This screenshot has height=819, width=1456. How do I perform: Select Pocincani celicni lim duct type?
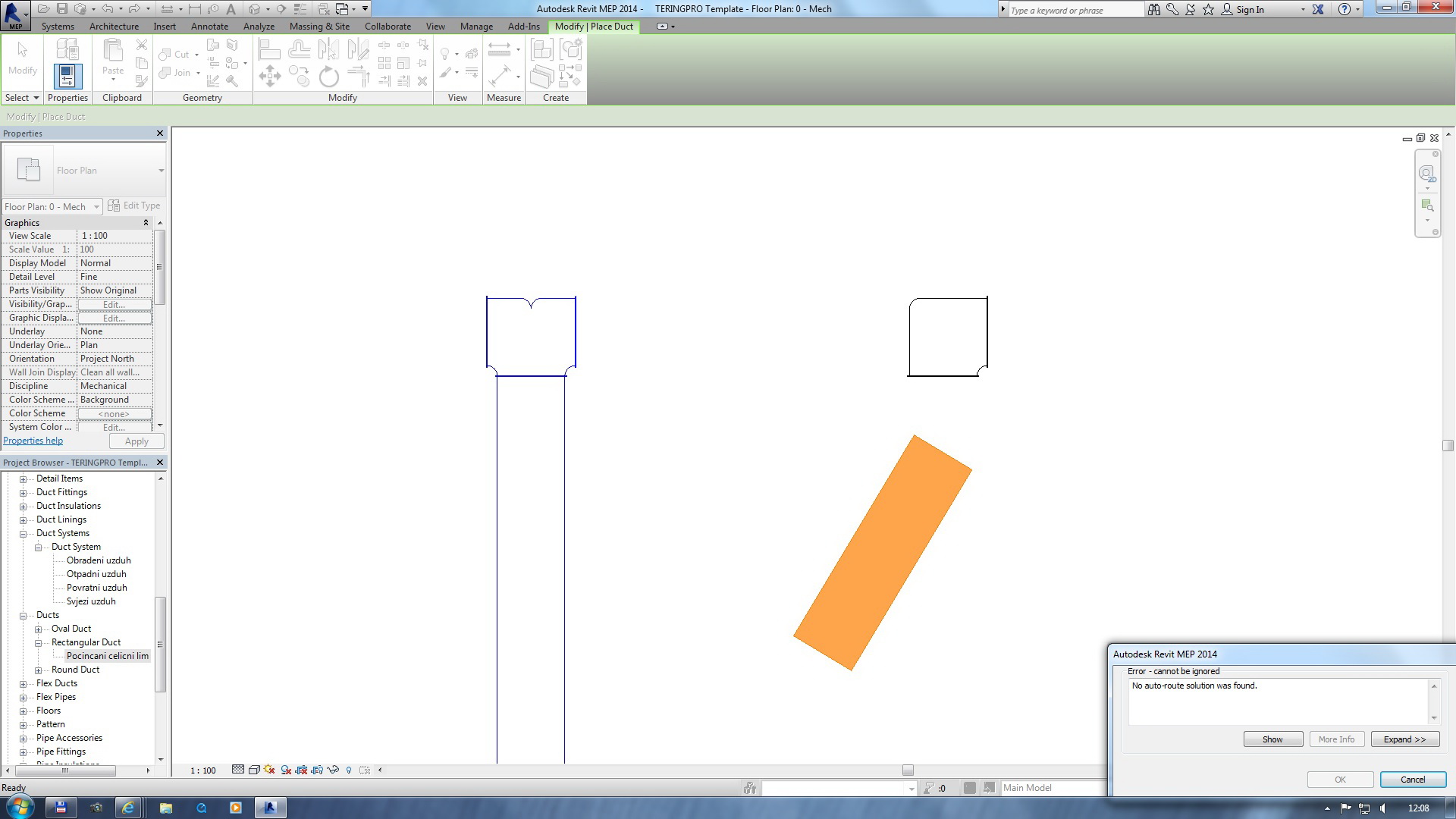click(x=108, y=656)
